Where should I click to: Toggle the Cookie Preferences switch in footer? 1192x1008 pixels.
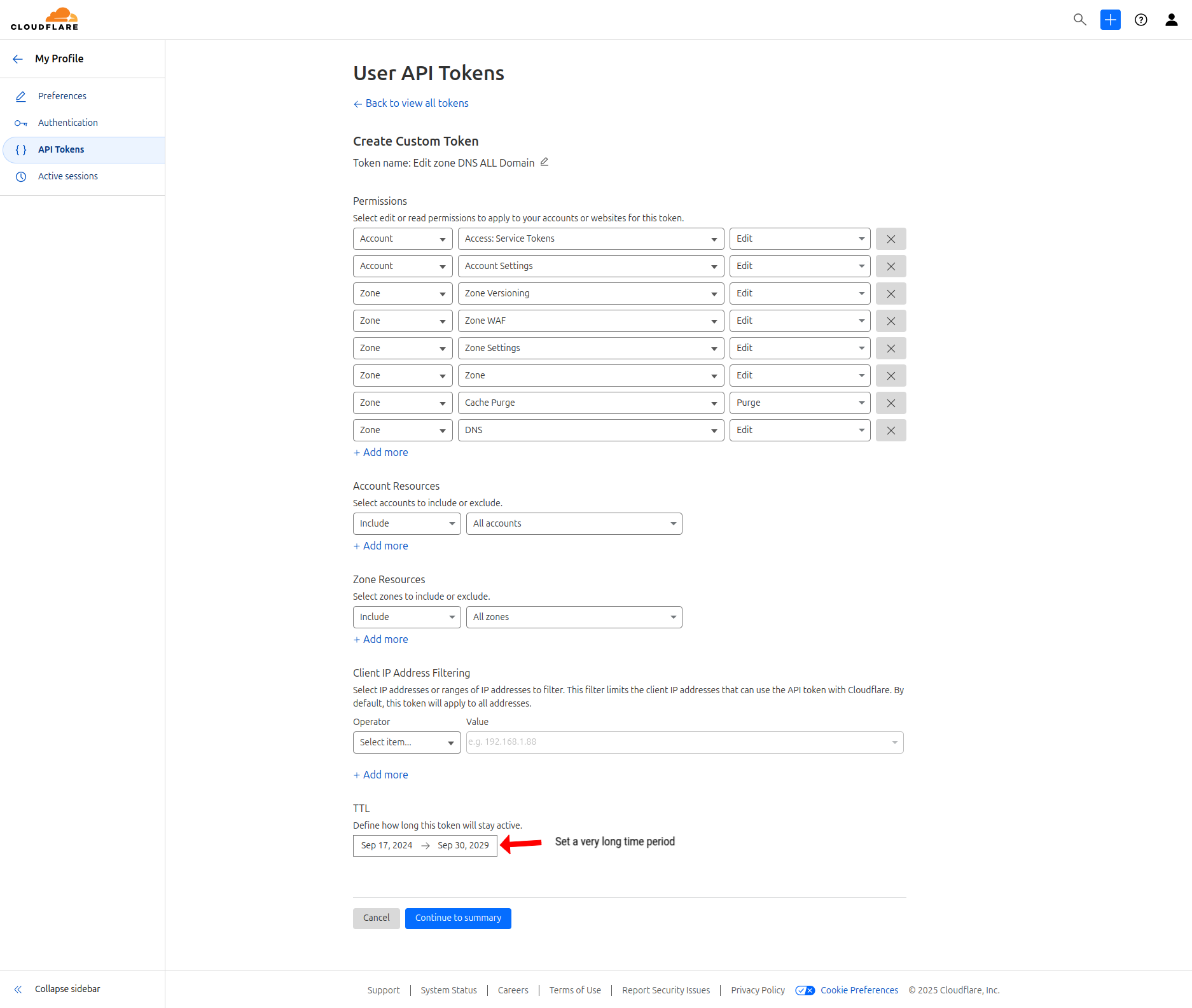805,990
